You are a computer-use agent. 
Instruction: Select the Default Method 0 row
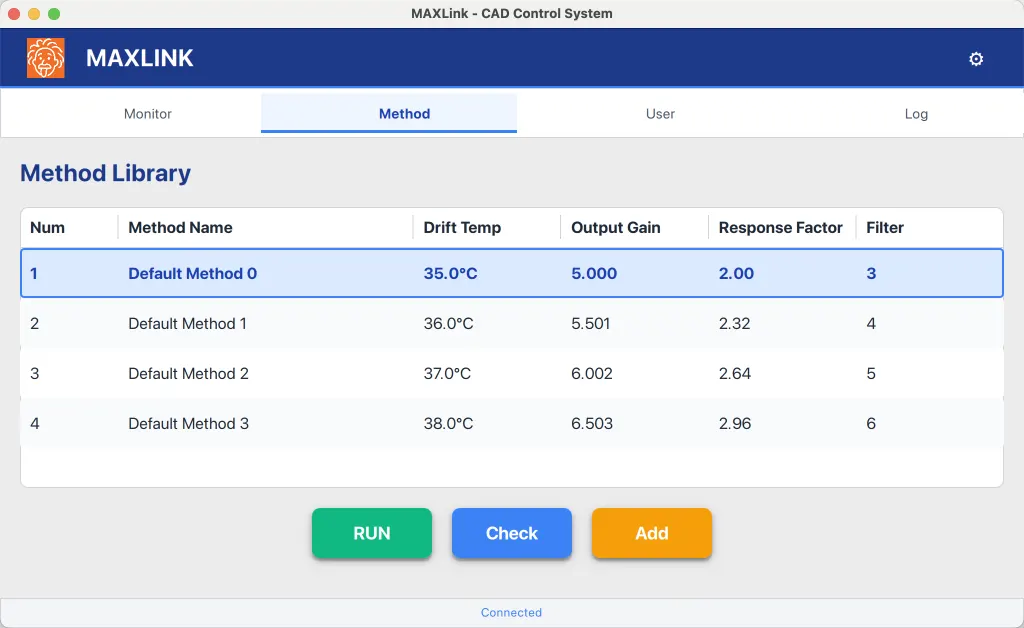[512, 273]
